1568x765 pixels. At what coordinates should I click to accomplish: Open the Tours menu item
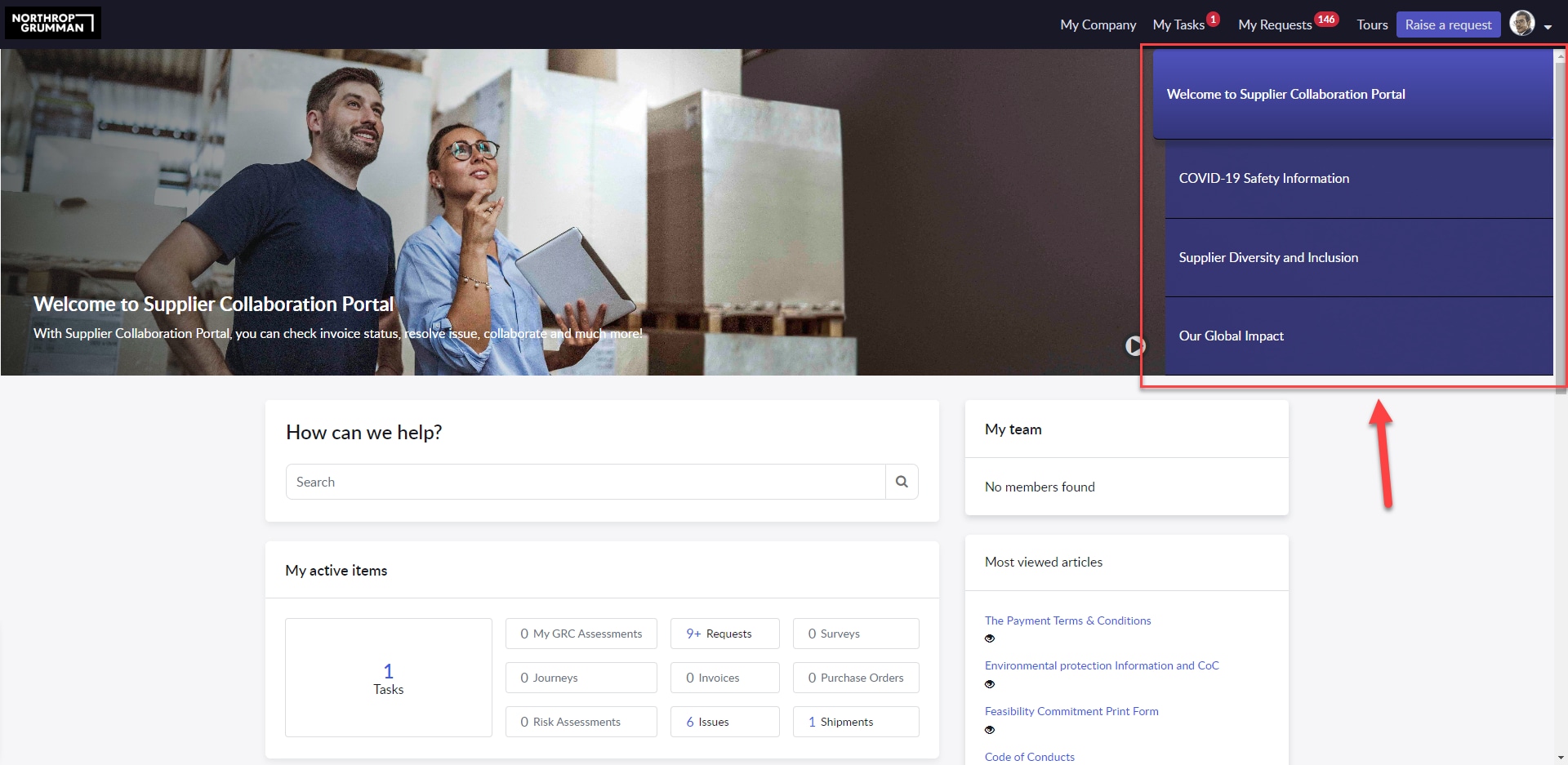pos(1371,24)
